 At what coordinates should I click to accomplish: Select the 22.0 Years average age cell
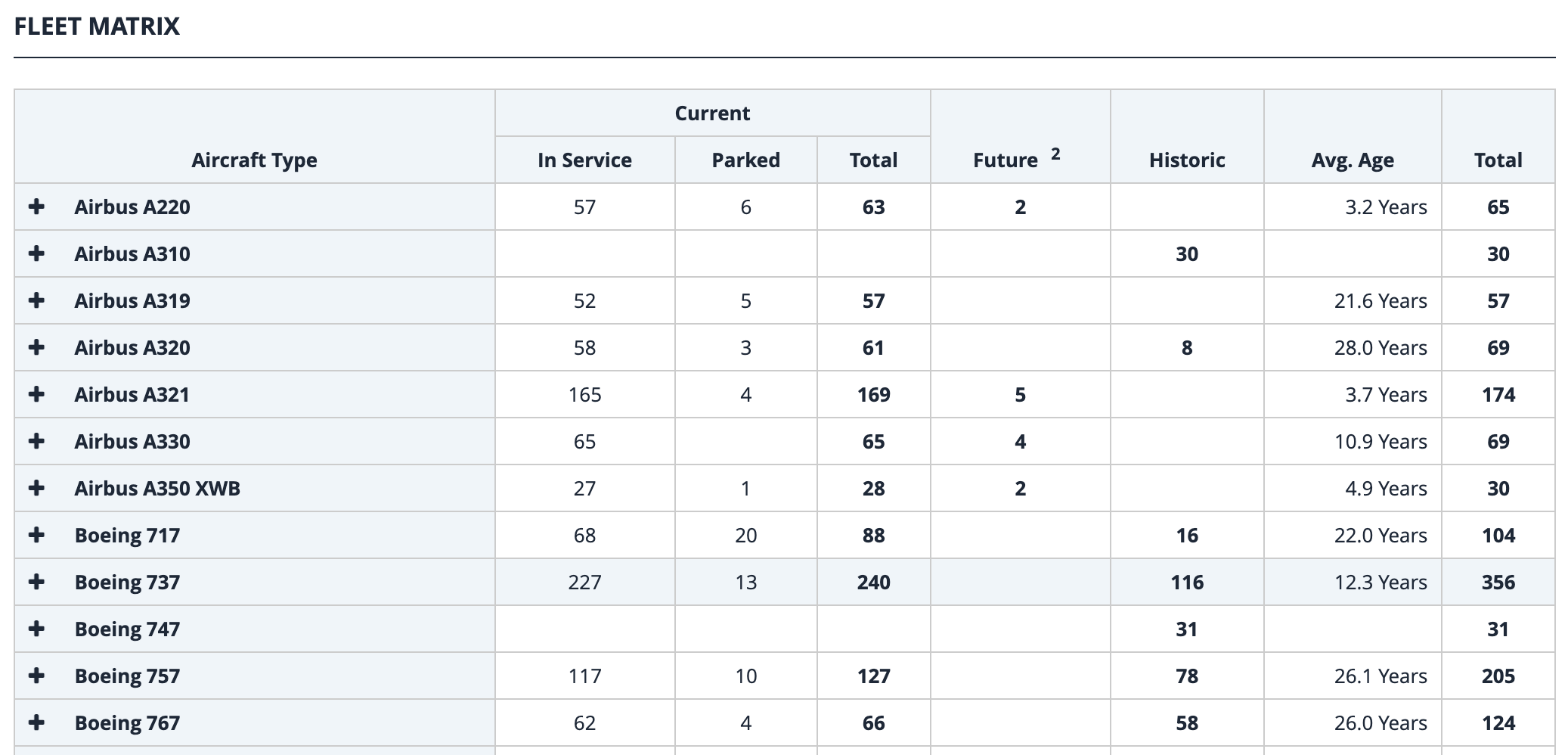coord(1353,536)
